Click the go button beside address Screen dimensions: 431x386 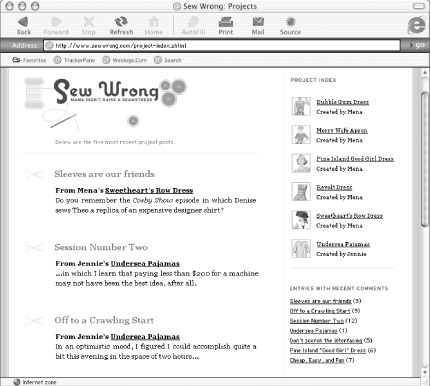(x=417, y=45)
